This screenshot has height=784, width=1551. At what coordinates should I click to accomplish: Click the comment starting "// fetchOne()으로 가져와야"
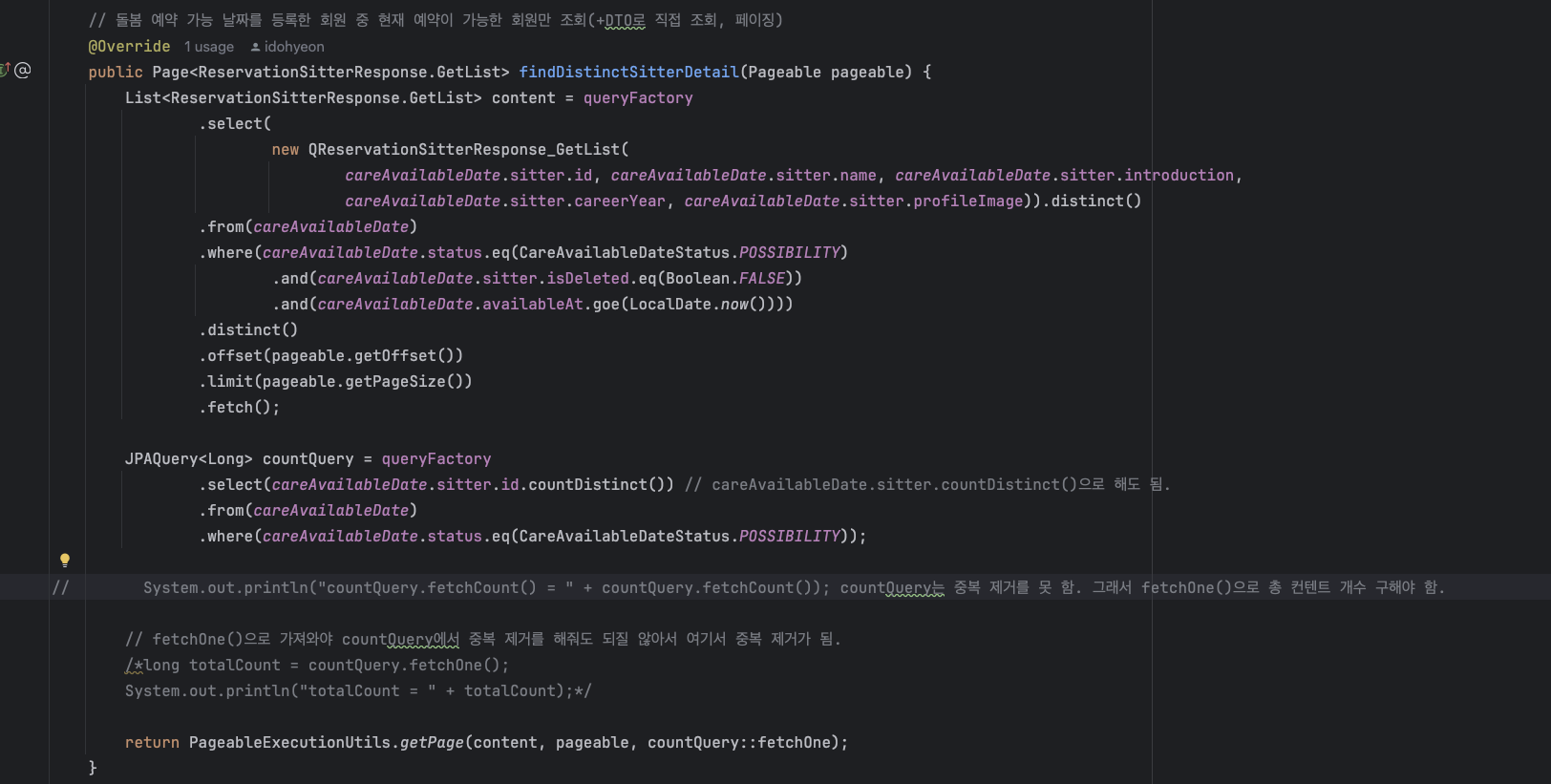click(483, 640)
